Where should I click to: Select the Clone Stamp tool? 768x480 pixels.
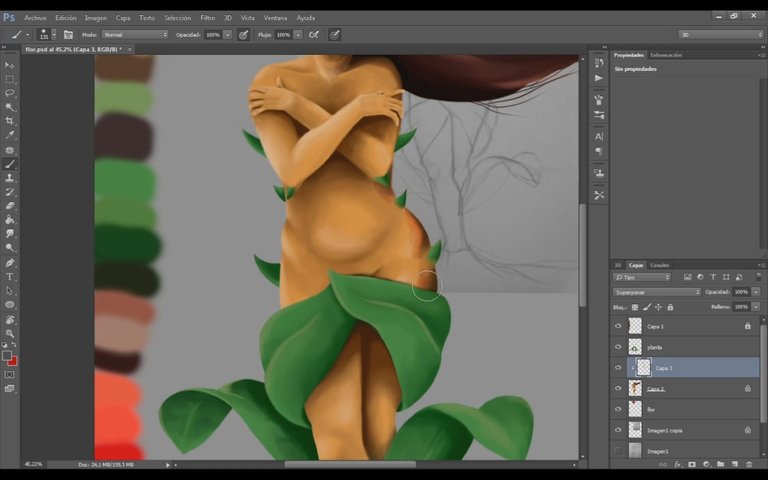tap(9, 178)
